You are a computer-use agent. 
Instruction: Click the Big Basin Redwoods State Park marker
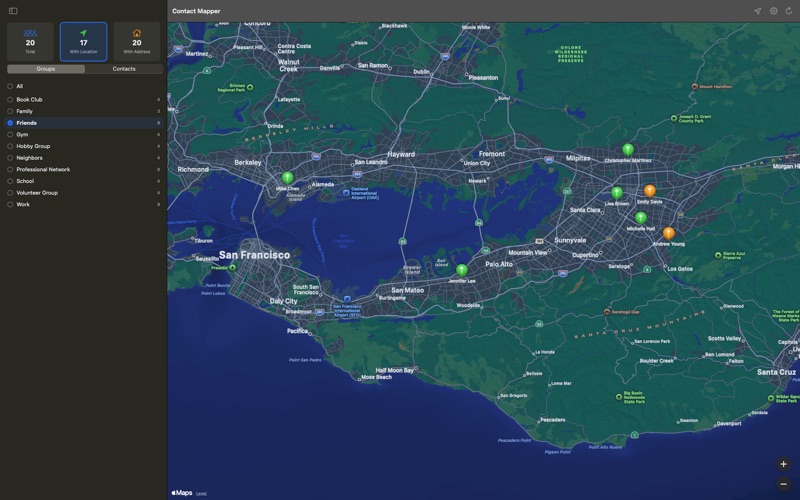coord(619,396)
